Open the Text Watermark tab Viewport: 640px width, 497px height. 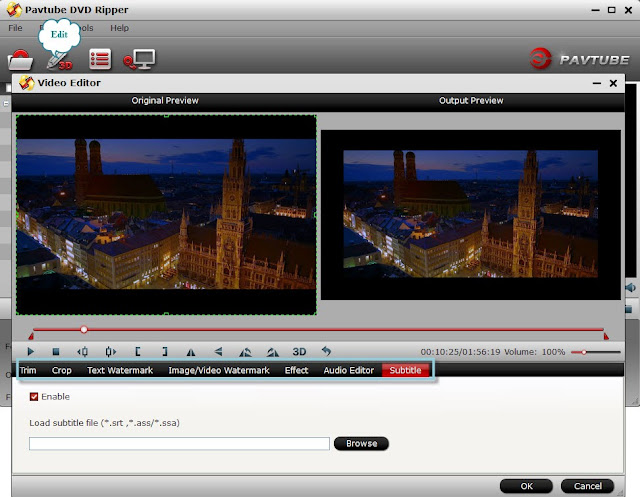[120, 370]
